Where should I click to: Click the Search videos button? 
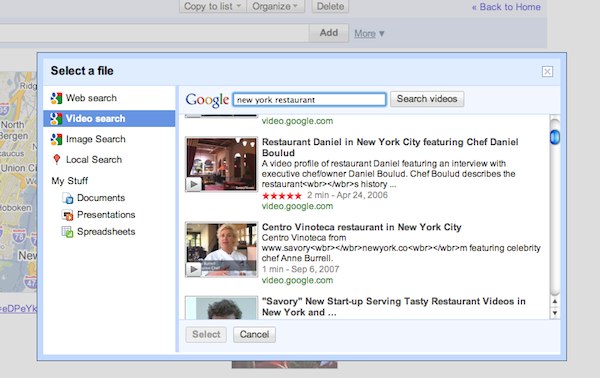click(427, 99)
